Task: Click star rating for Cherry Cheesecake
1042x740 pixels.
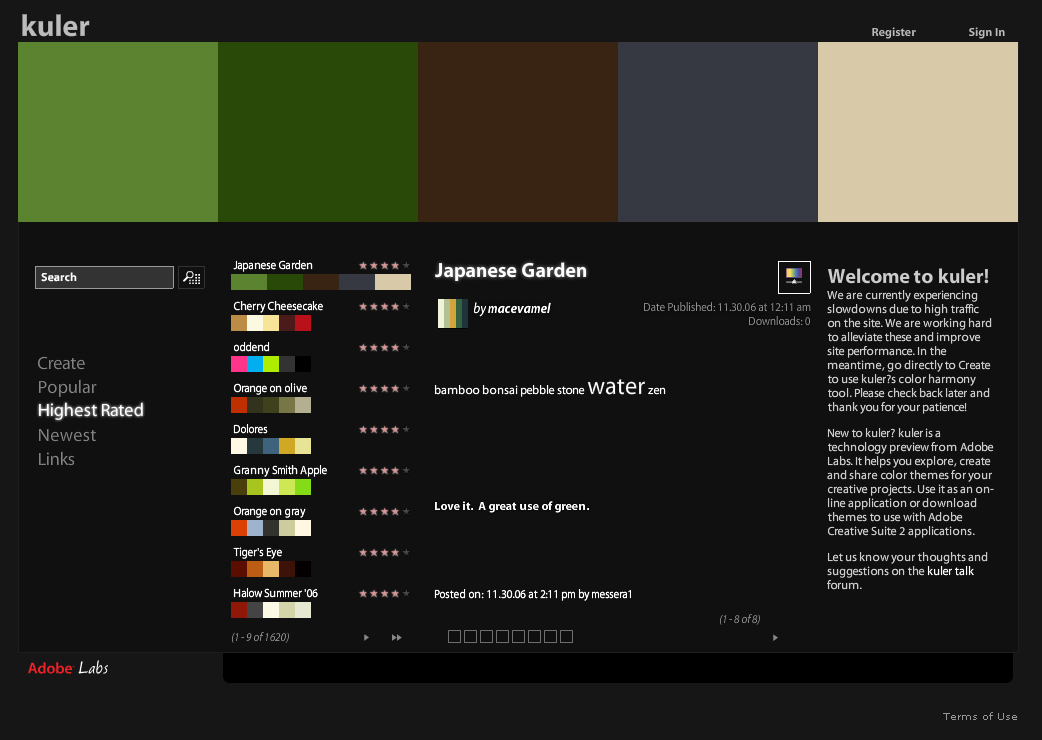Action: point(384,307)
